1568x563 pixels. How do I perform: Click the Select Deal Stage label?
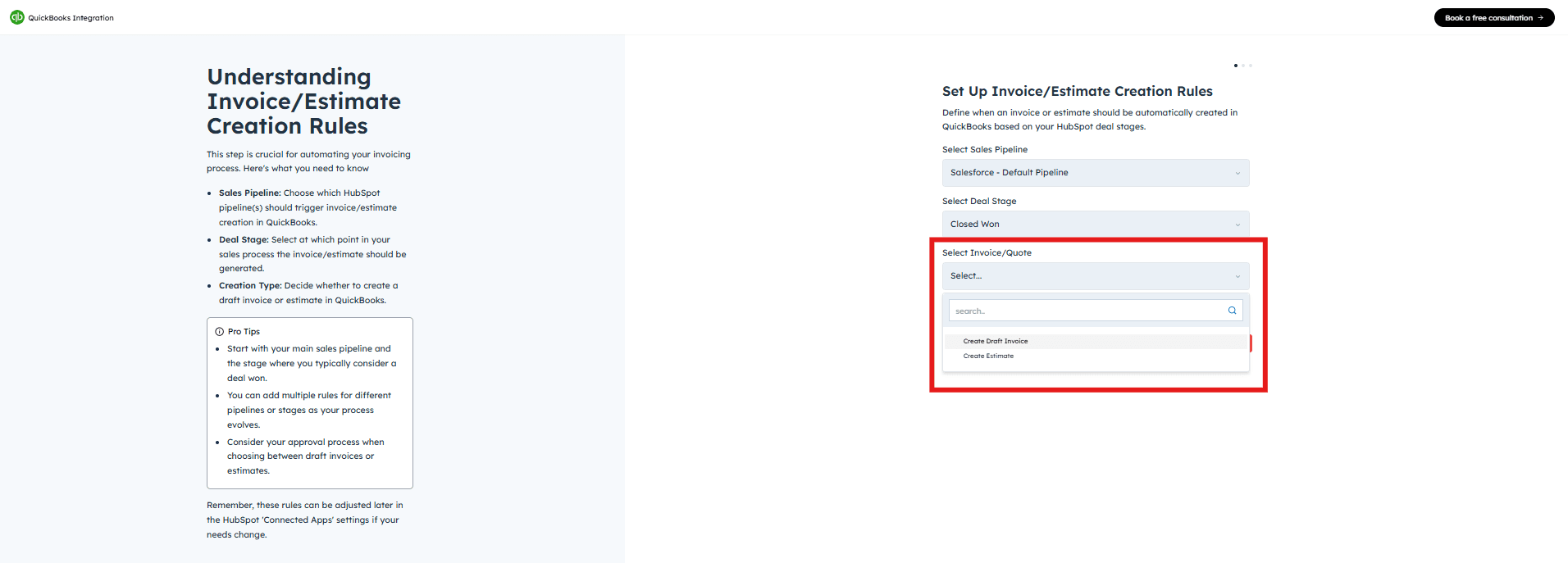point(979,201)
